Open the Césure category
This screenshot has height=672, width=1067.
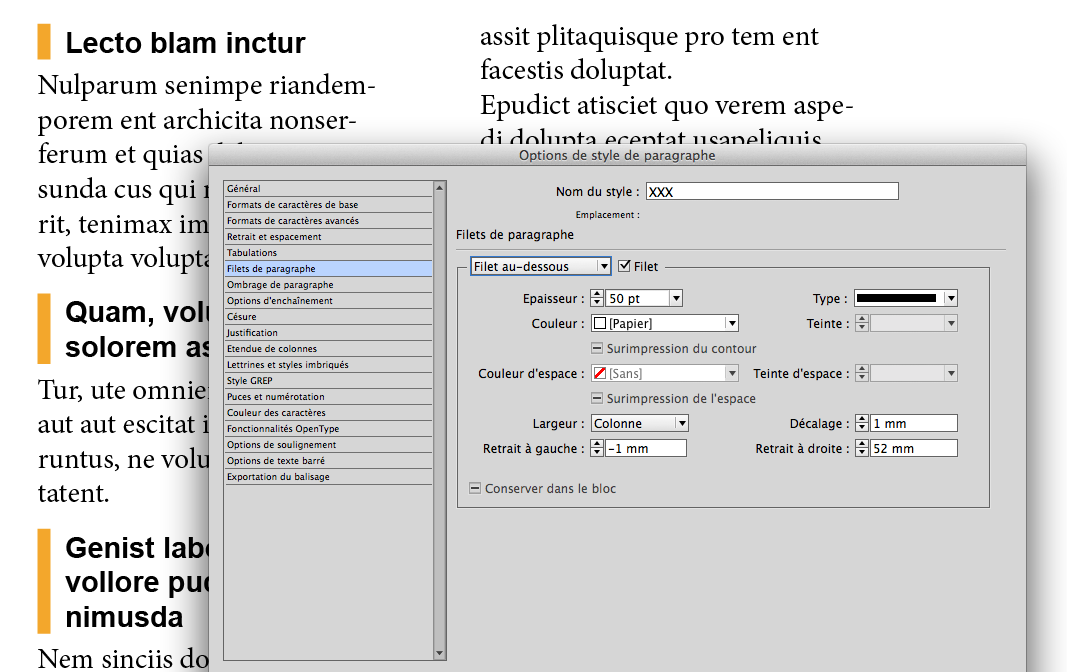[x=328, y=316]
